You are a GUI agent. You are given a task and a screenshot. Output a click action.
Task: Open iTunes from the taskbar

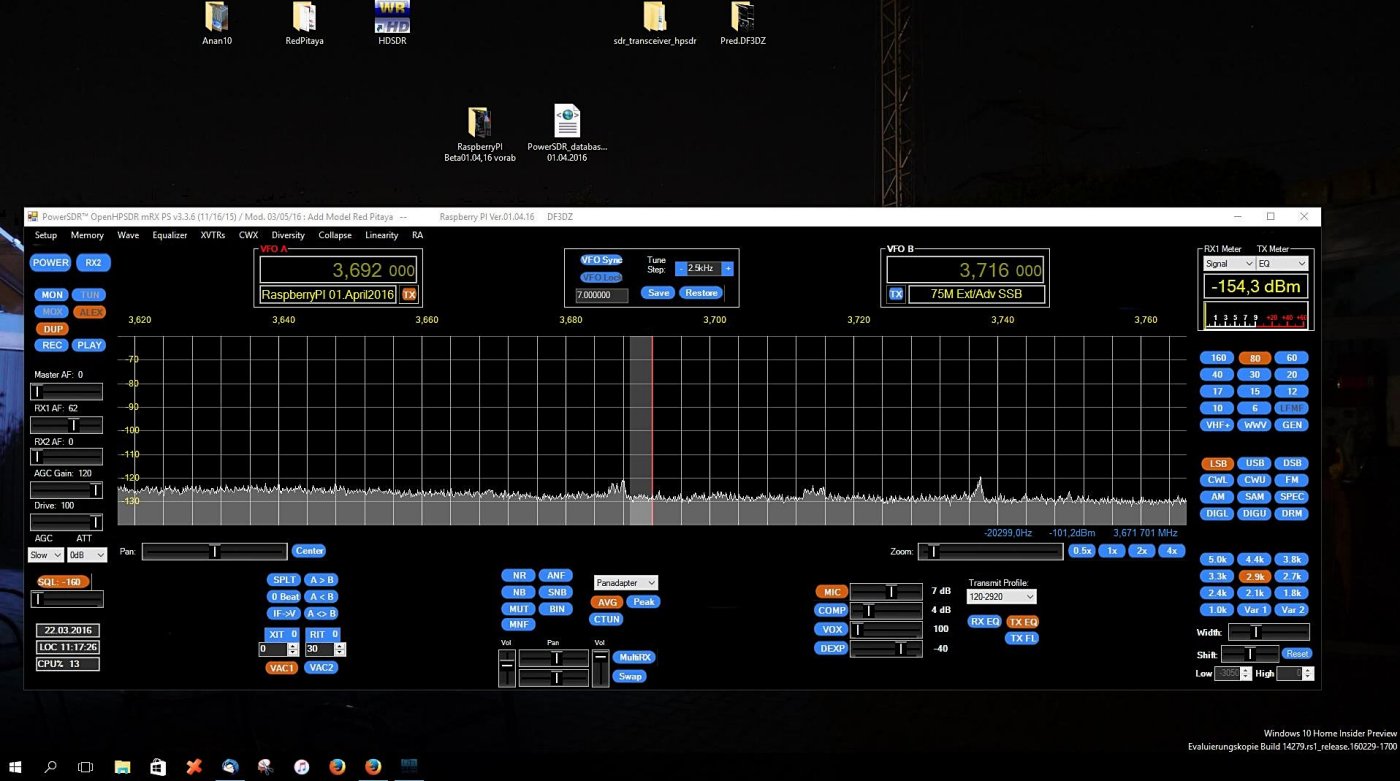click(x=301, y=767)
